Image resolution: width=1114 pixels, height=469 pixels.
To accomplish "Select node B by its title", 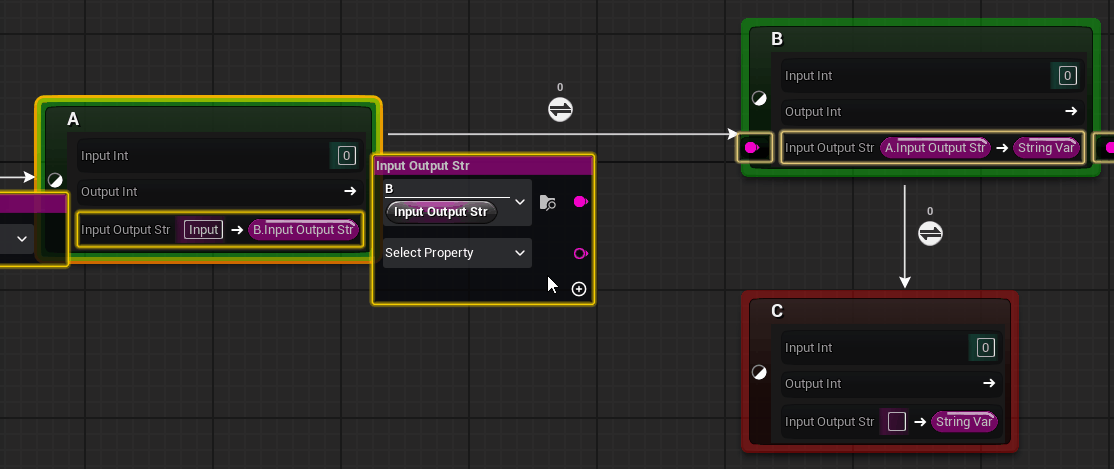I will [x=777, y=40].
